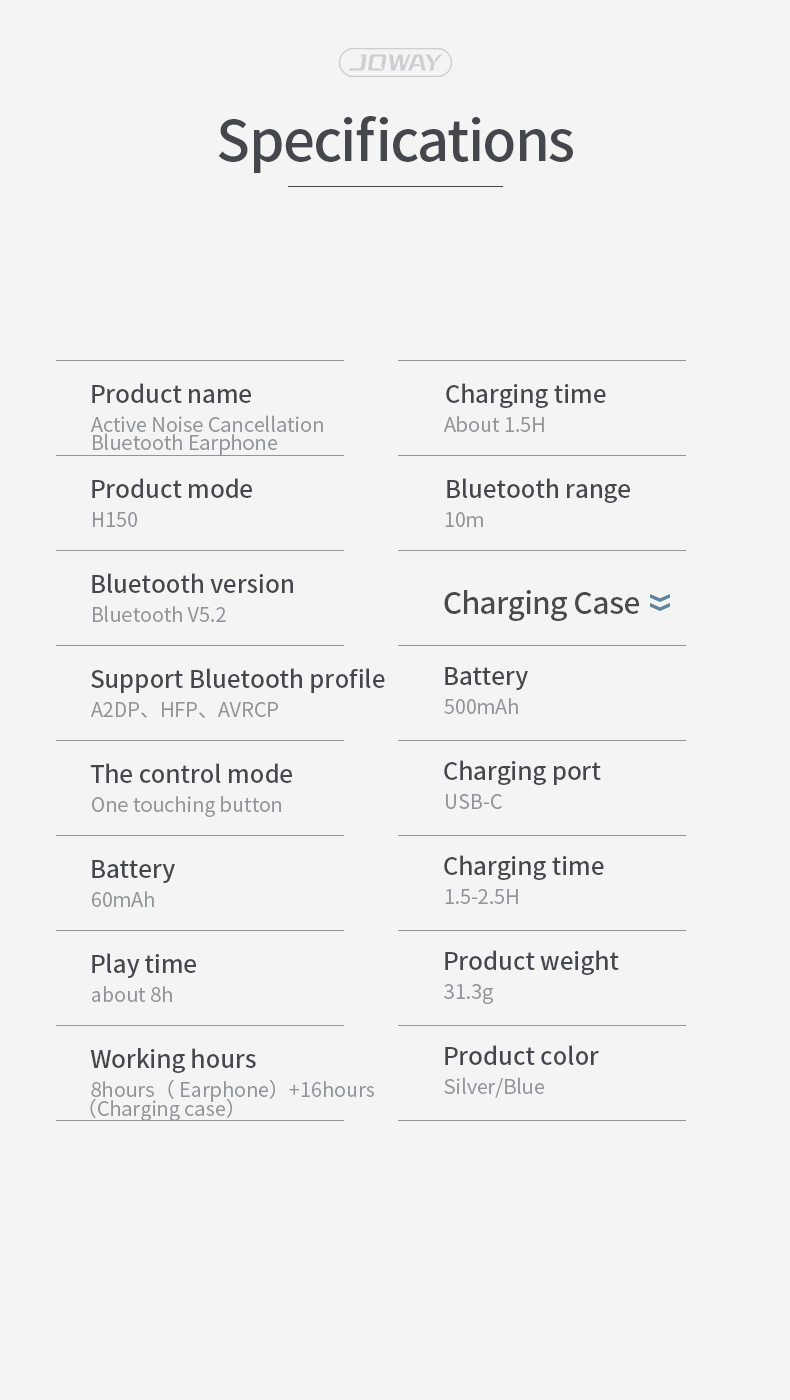Click the Silver/Blue product color value
The width and height of the screenshot is (790, 1400).
click(494, 1087)
